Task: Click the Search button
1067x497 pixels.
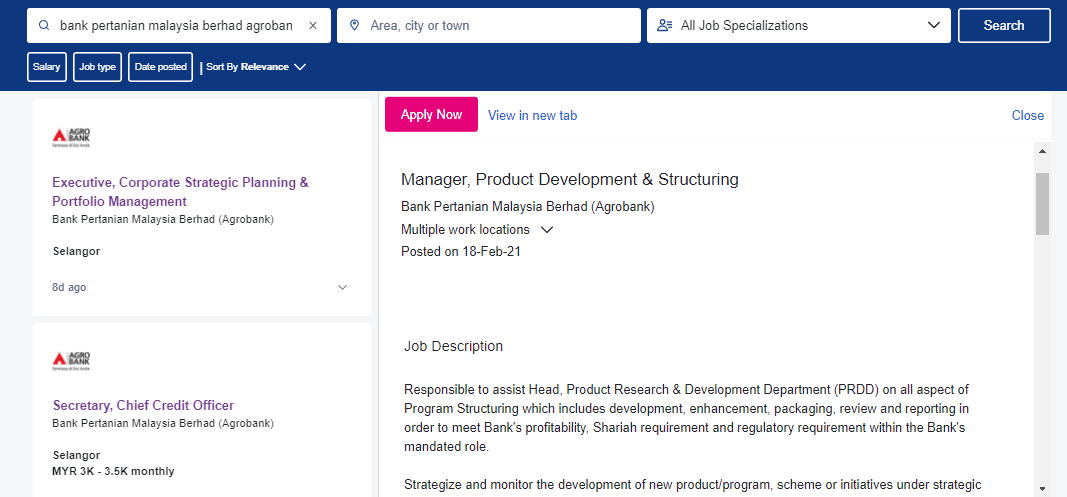Action: 1004,25
